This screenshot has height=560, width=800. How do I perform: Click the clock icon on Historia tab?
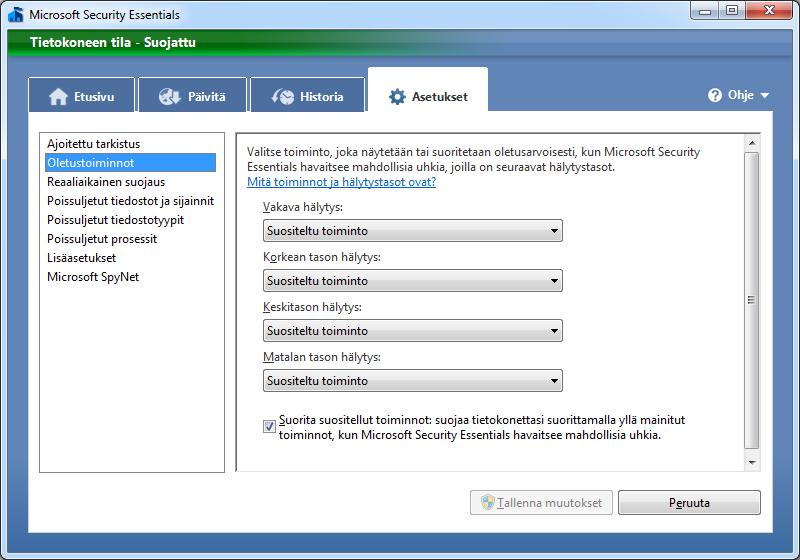point(283,96)
